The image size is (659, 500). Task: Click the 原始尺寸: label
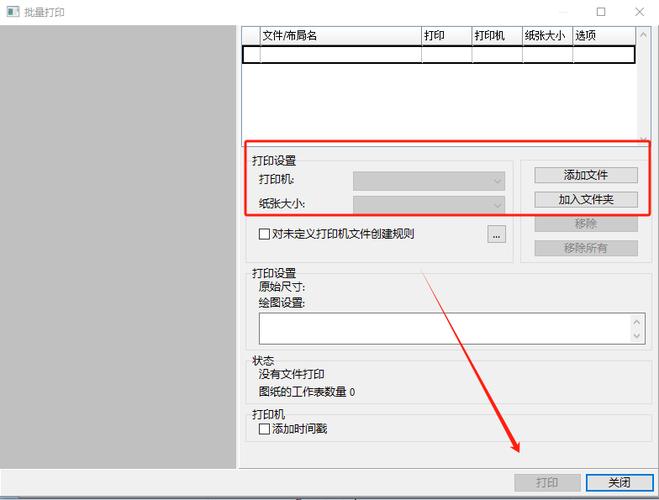[x=282, y=287]
